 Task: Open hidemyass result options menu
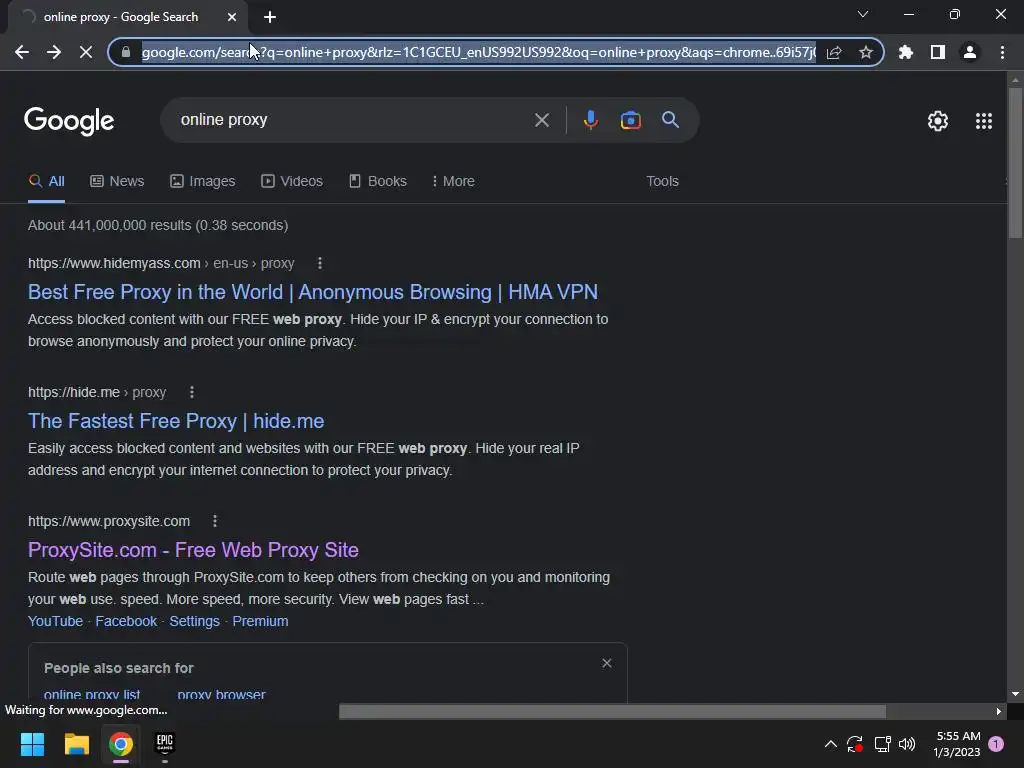(319, 263)
